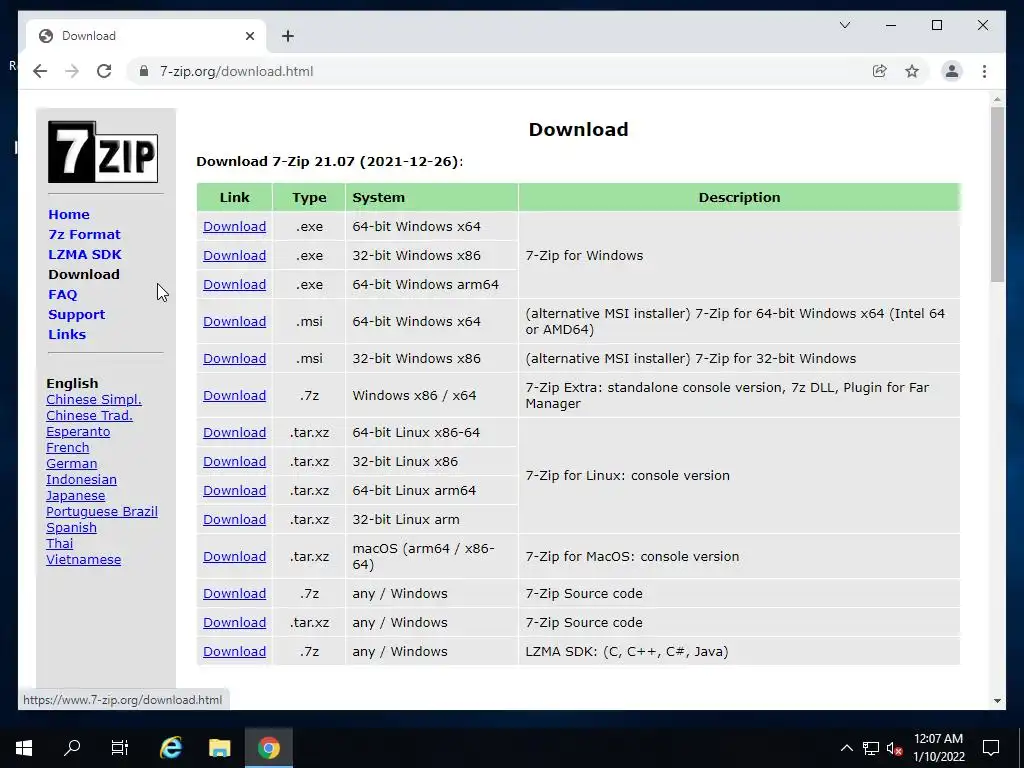
Task: Close the Download tab
Action: 249,36
